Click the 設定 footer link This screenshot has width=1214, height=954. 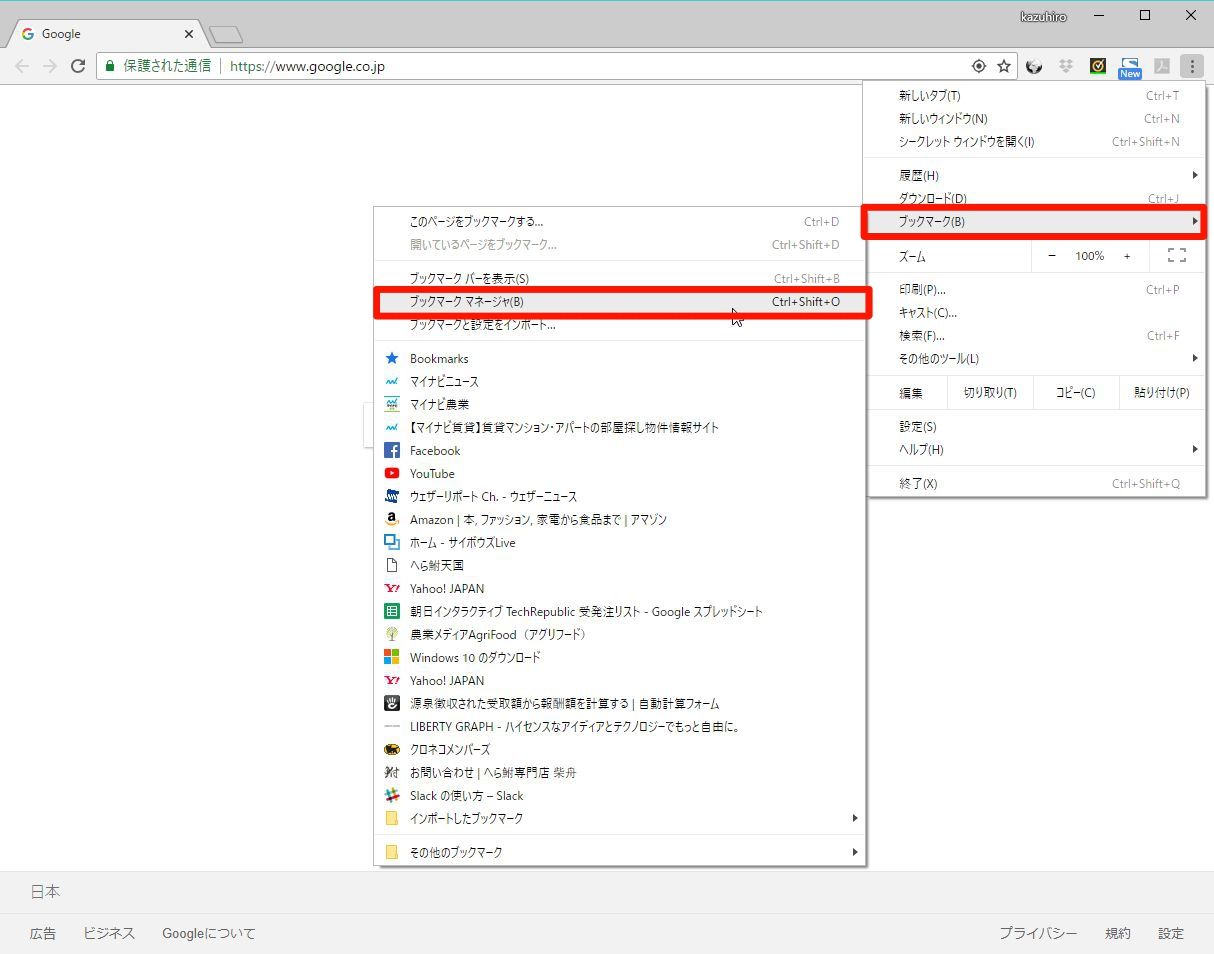coord(1171,933)
